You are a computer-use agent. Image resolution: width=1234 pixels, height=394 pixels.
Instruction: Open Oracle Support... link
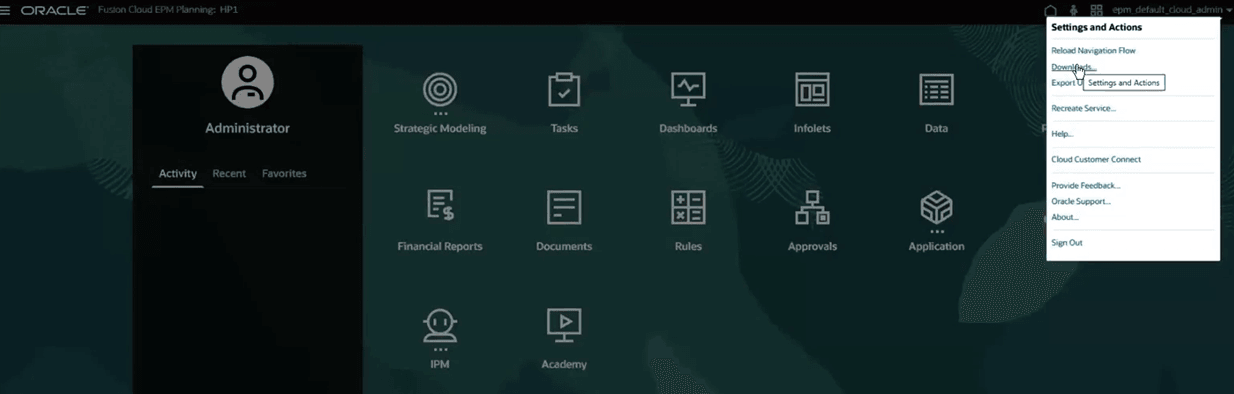click(x=1080, y=201)
